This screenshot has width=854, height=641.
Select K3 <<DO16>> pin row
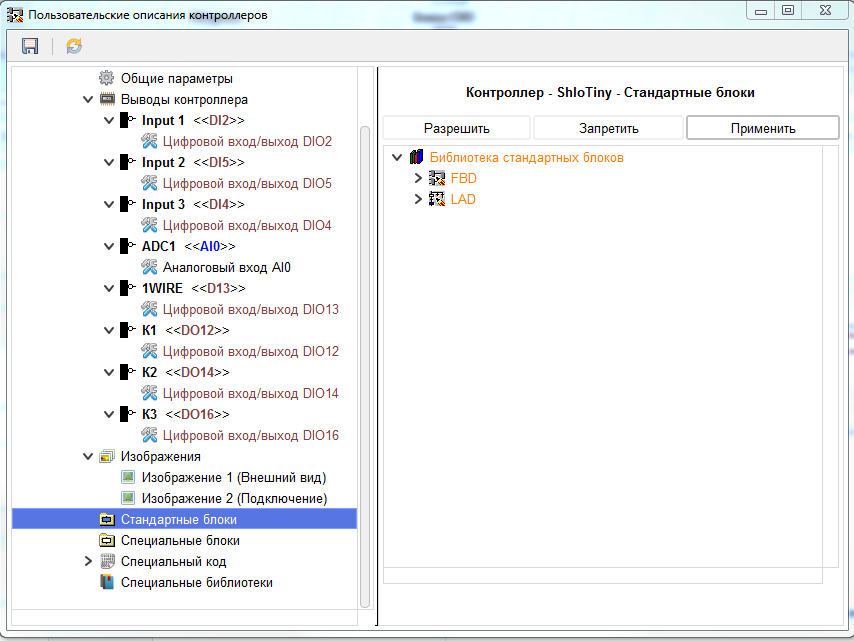(186, 414)
